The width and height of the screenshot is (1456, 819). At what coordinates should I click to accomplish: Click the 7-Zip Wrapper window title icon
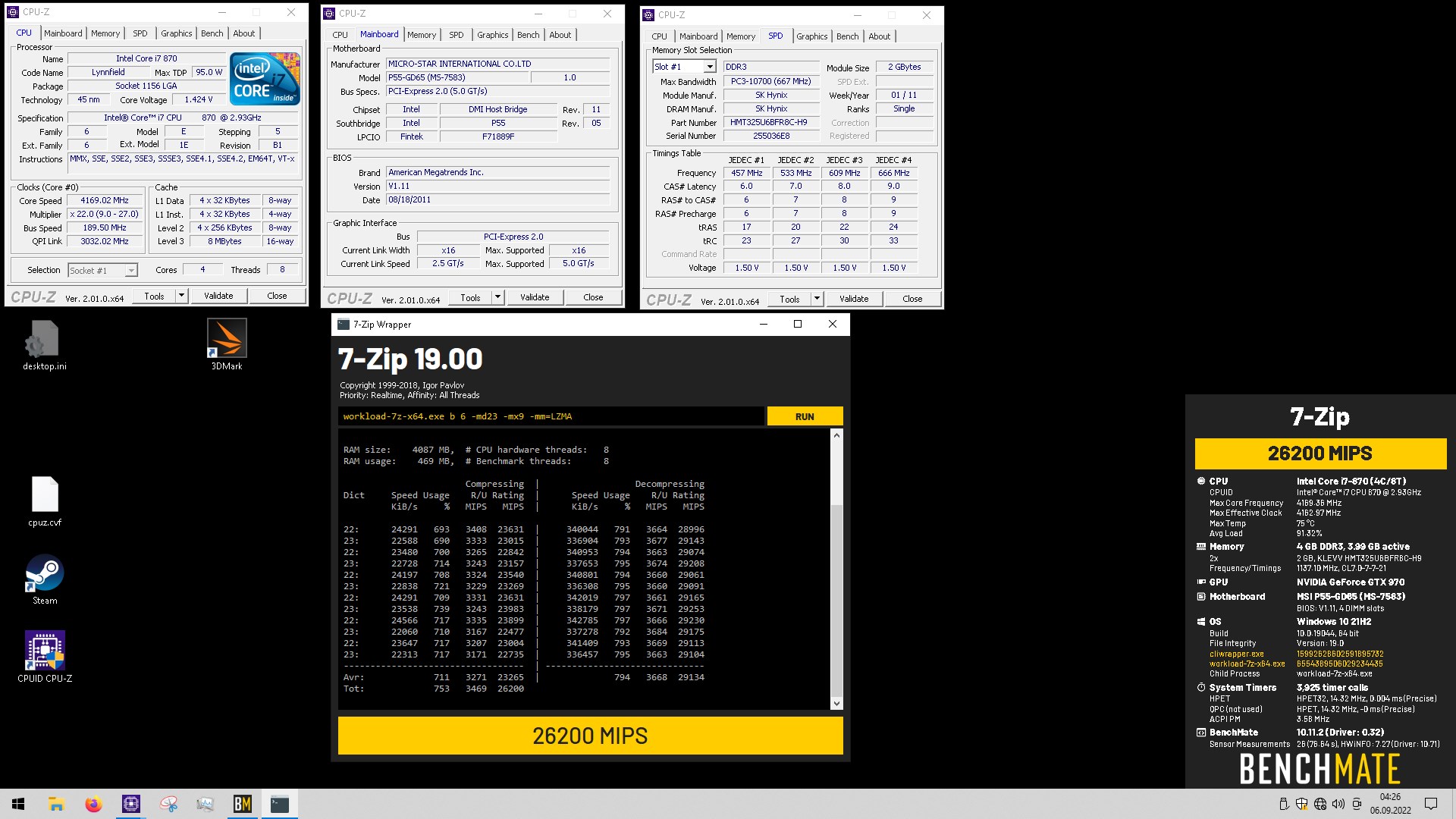pyautogui.click(x=344, y=324)
